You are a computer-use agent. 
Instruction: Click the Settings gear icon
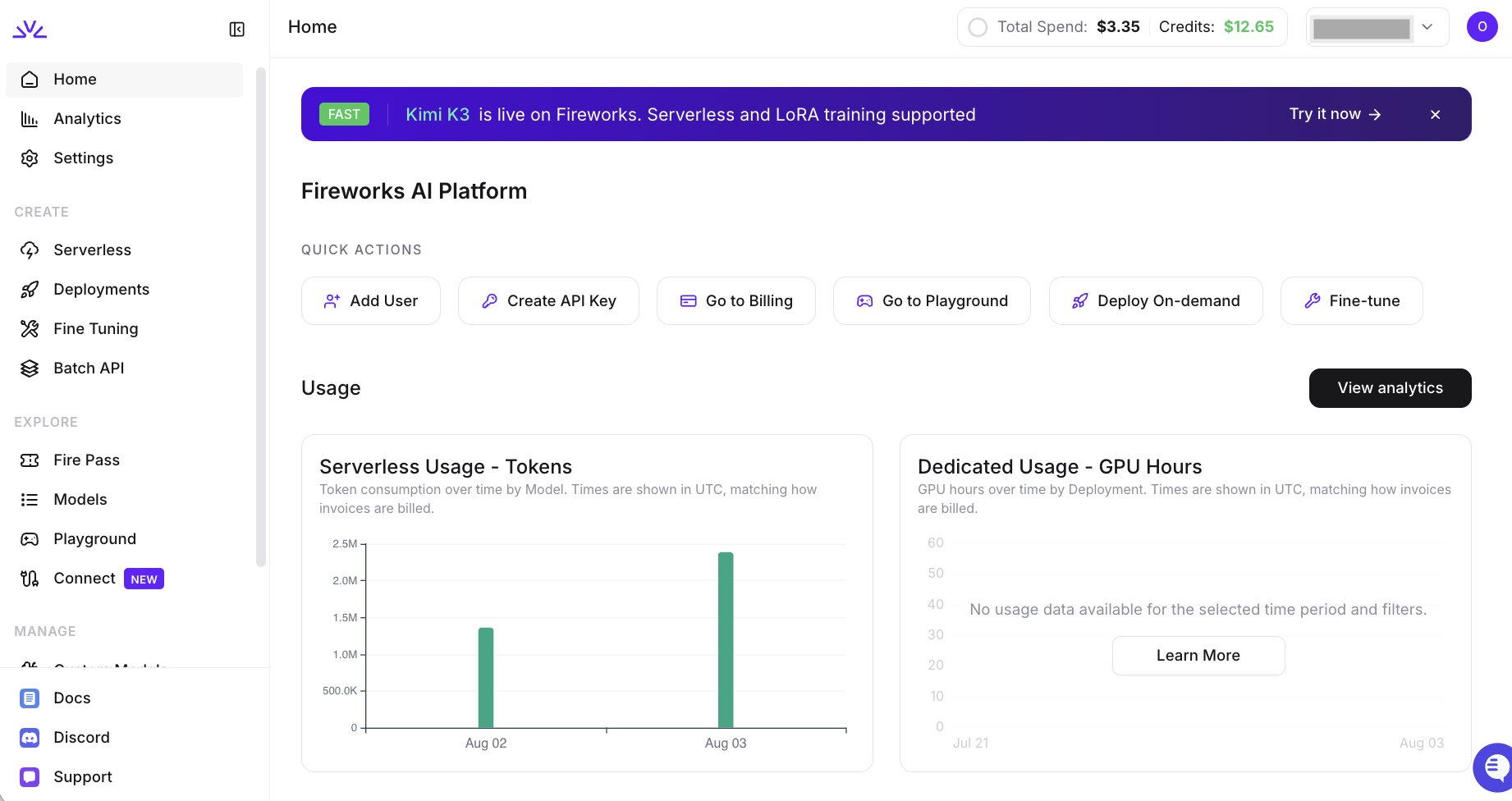click(x=30, y=158)
